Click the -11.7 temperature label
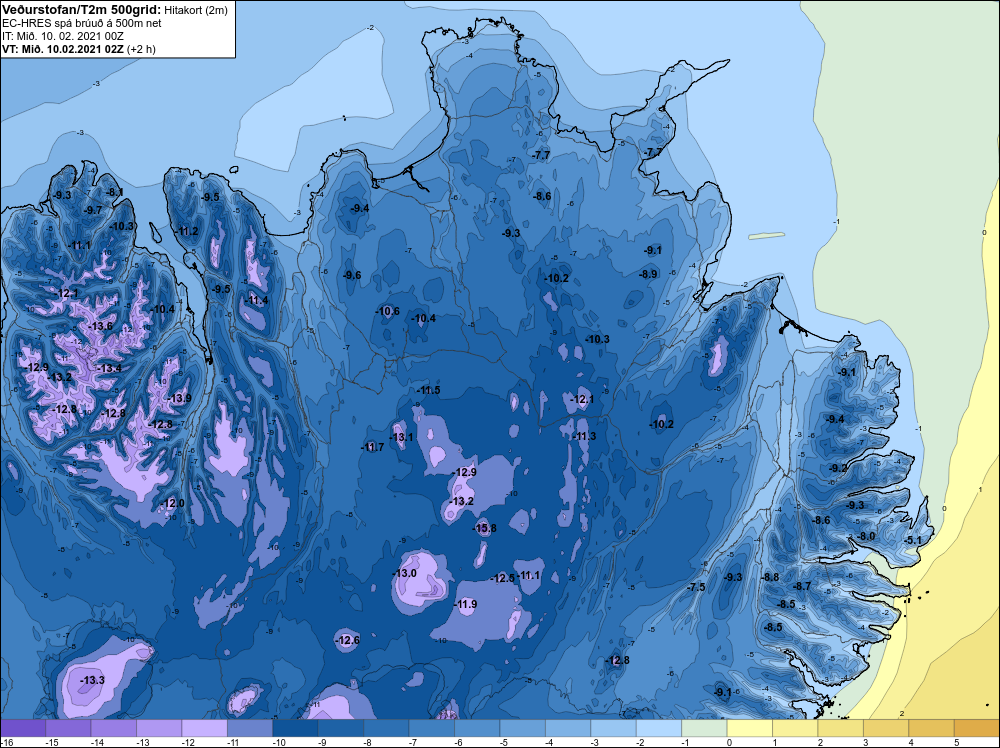The image size is (1000, 748). [x=372, y=447]
